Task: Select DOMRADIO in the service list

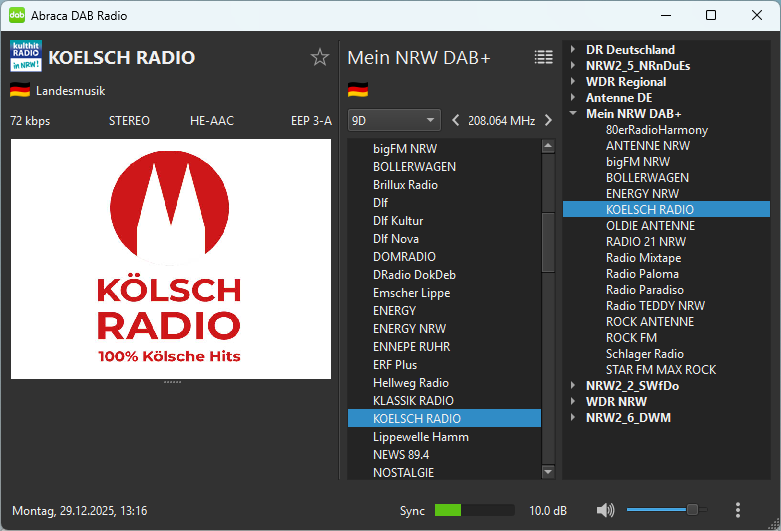Action: (404, 257)
